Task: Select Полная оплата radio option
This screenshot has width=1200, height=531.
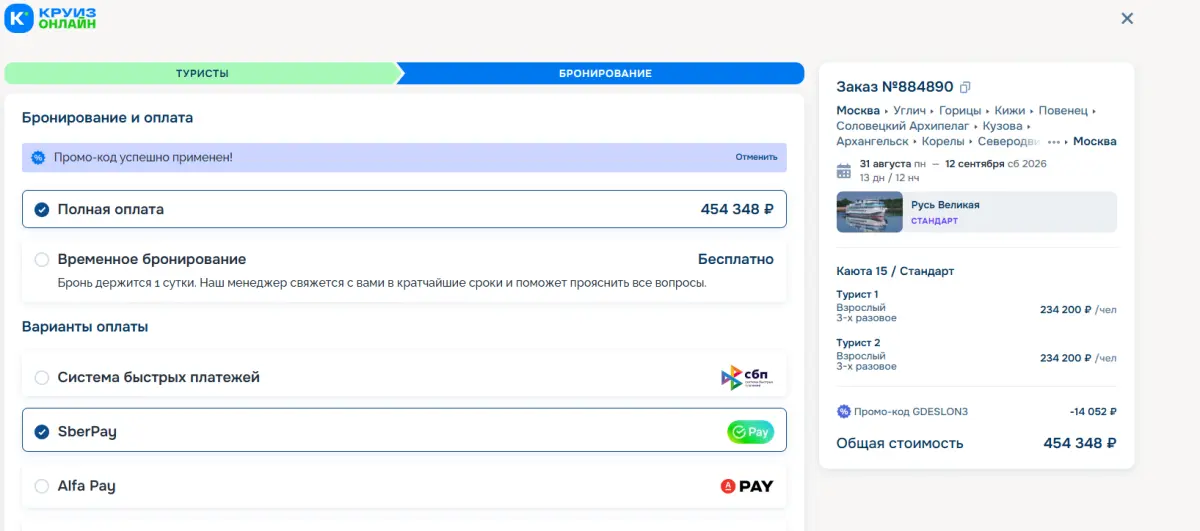Action: click(42, 210)
